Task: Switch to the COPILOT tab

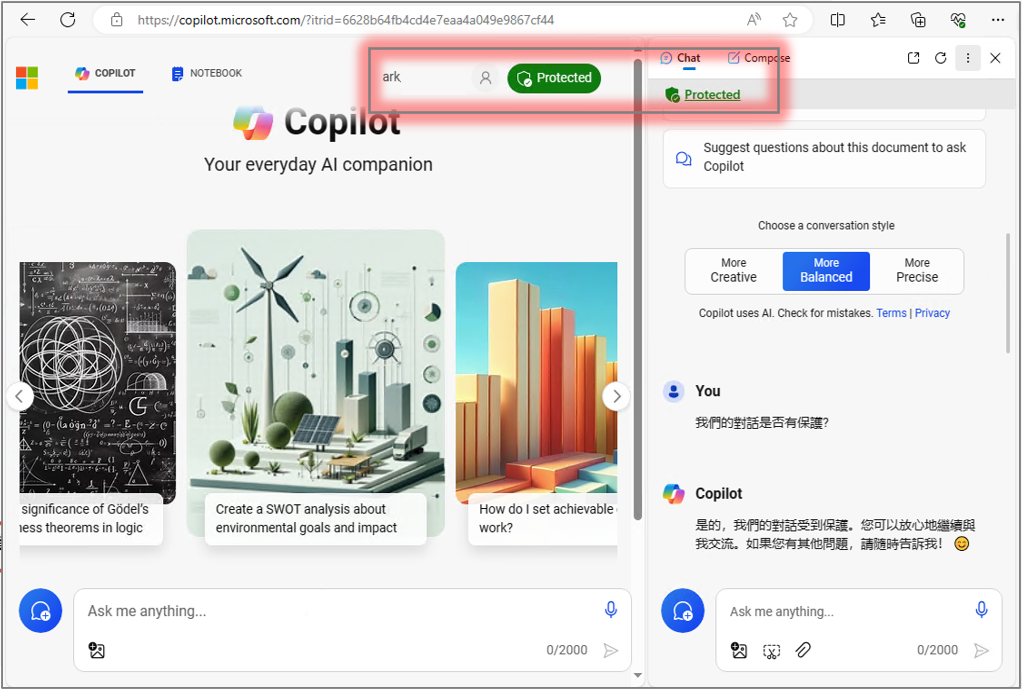Action: coord(105,74)
